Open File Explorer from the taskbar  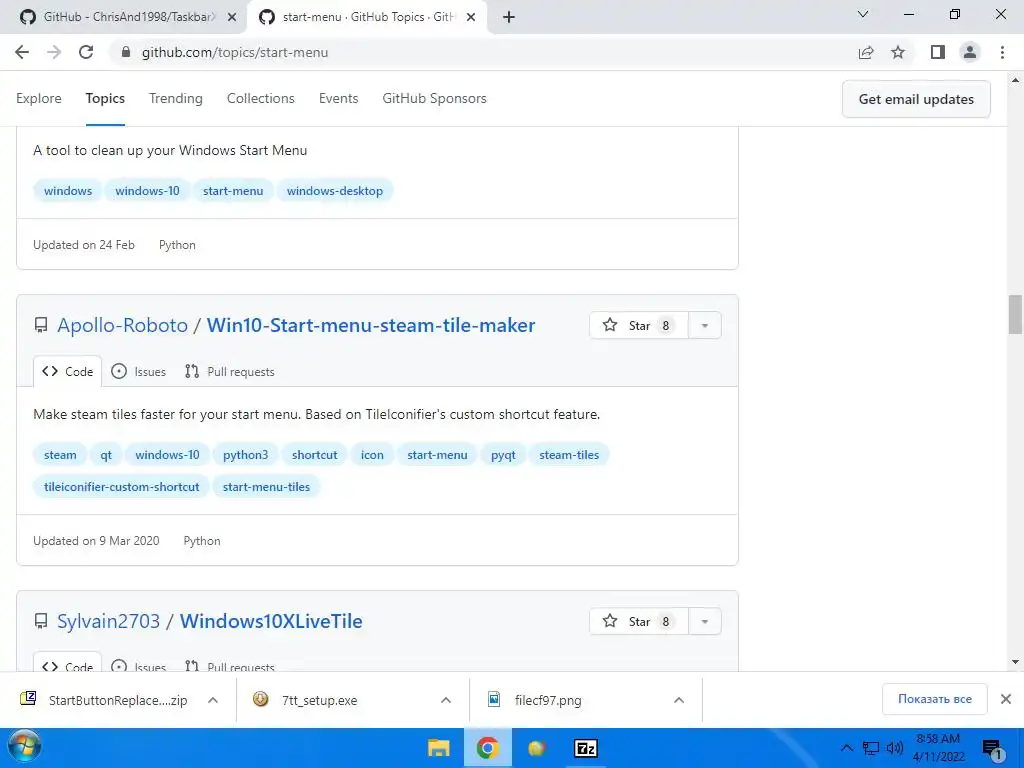point(438,748)
